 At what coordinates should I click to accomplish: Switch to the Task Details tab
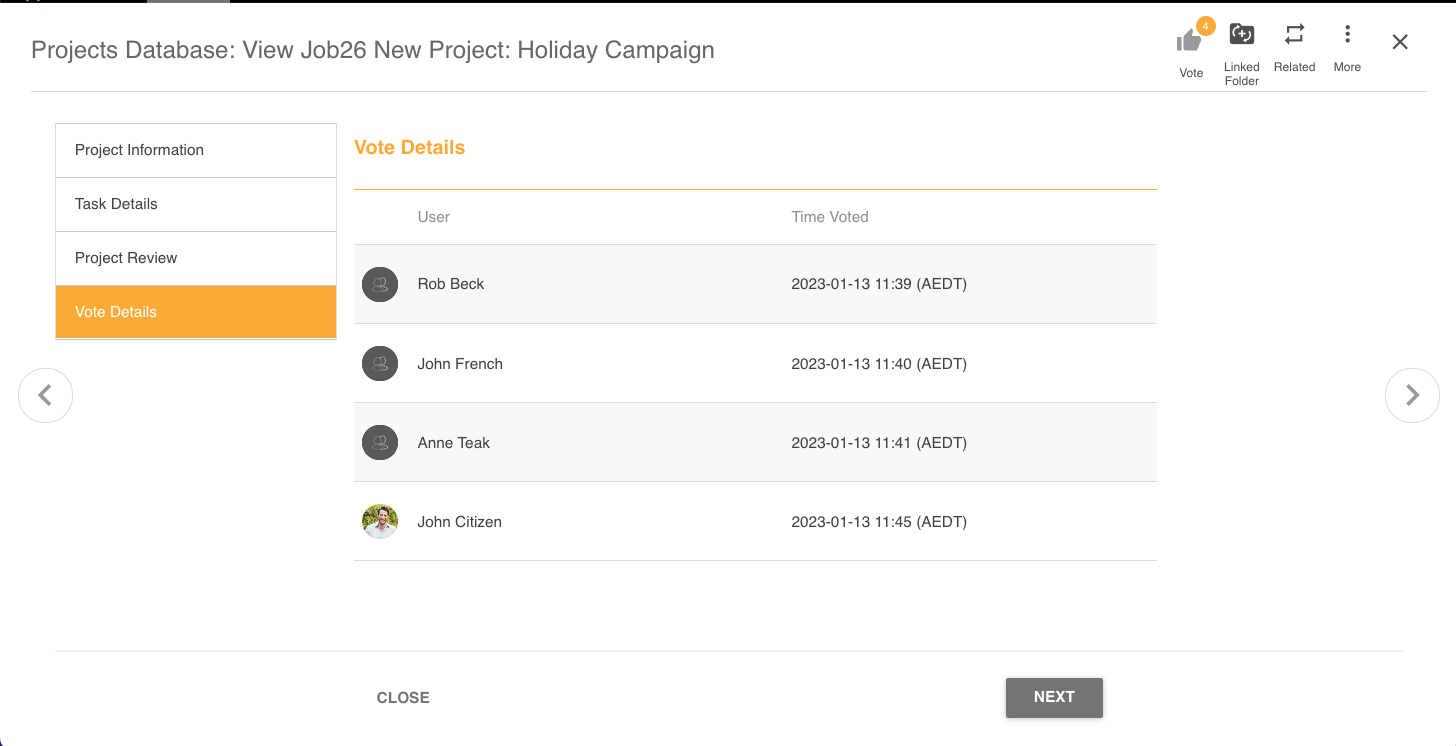pyautogui.click(x=196, y=204)
